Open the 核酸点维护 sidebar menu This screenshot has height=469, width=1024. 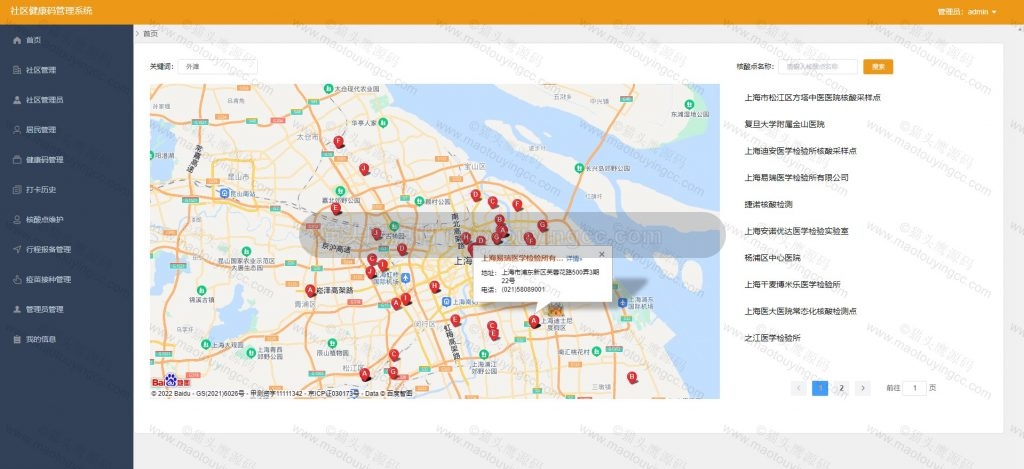[x=67, y=219]
